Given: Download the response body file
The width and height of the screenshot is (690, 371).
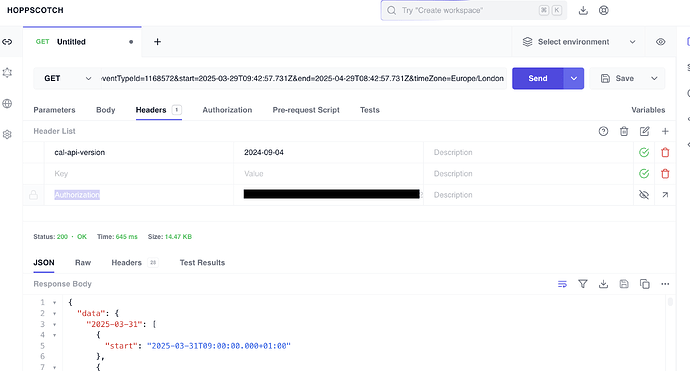Looking at the screenshot, I should pos(603,284).
